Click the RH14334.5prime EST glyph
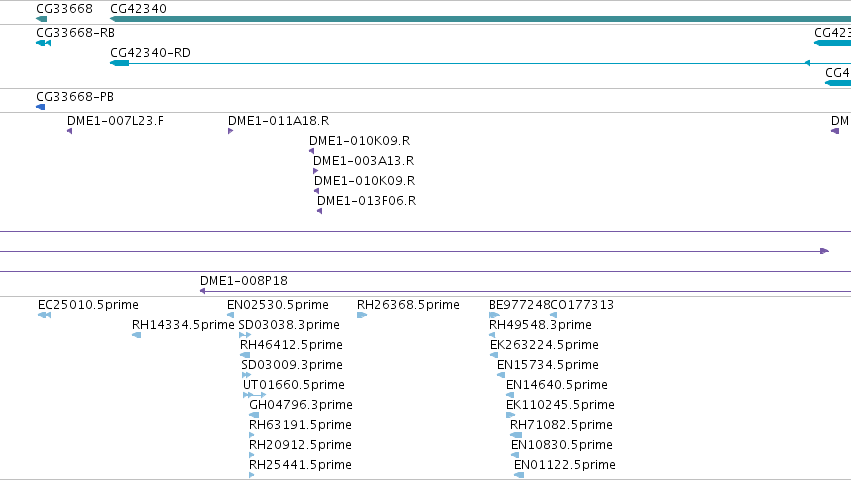 click(x=137, y=335)
